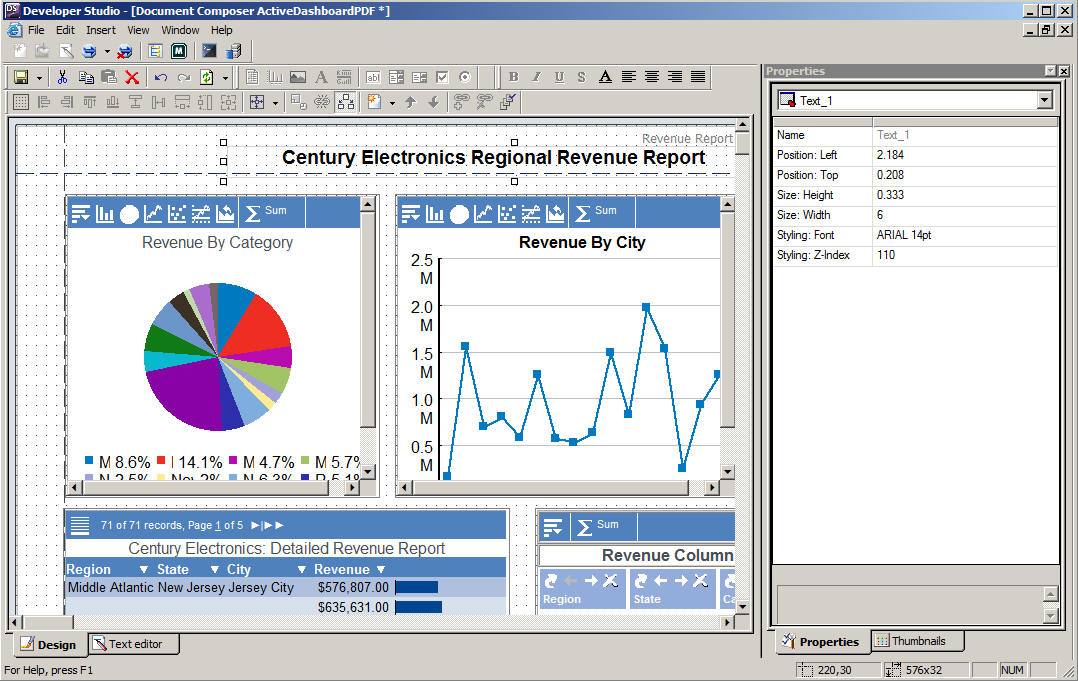Click the canvas horizontal scrollbar right arrow
This screenshot has height=681, width=1078.
coord(727,623)
